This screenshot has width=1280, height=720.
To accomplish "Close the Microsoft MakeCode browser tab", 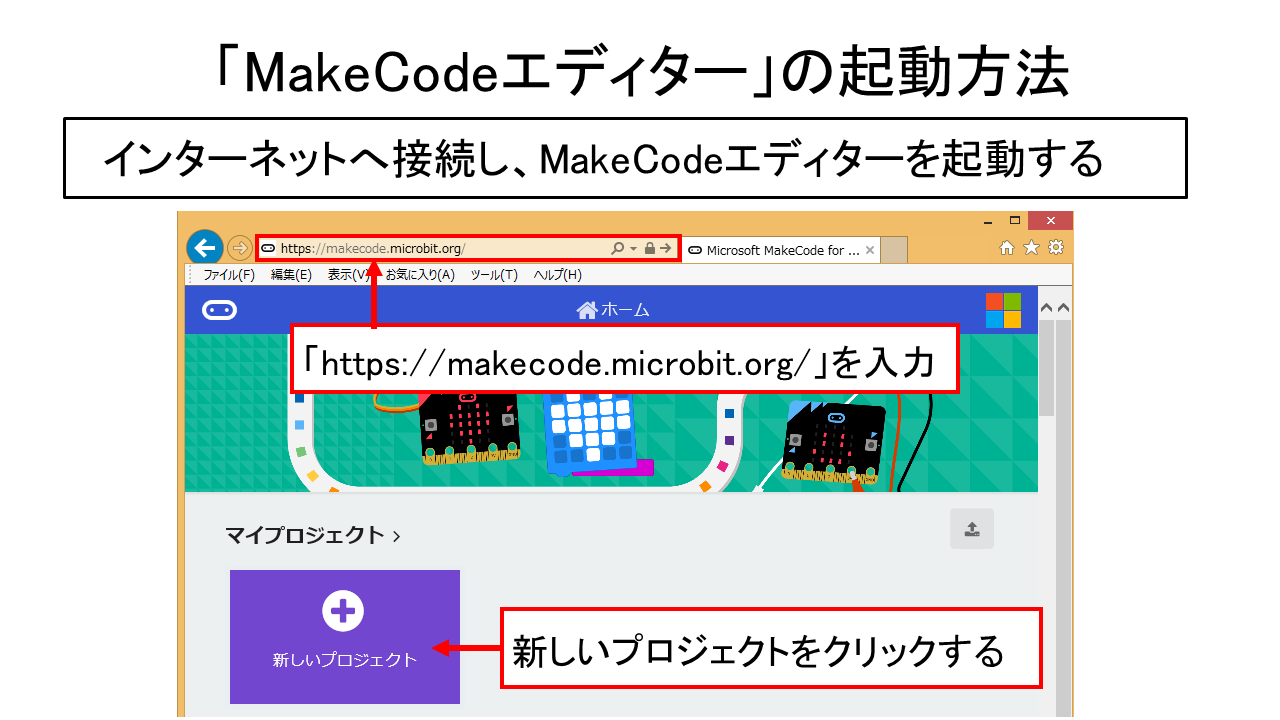I will pyautogui.click(x=870, y=250).
